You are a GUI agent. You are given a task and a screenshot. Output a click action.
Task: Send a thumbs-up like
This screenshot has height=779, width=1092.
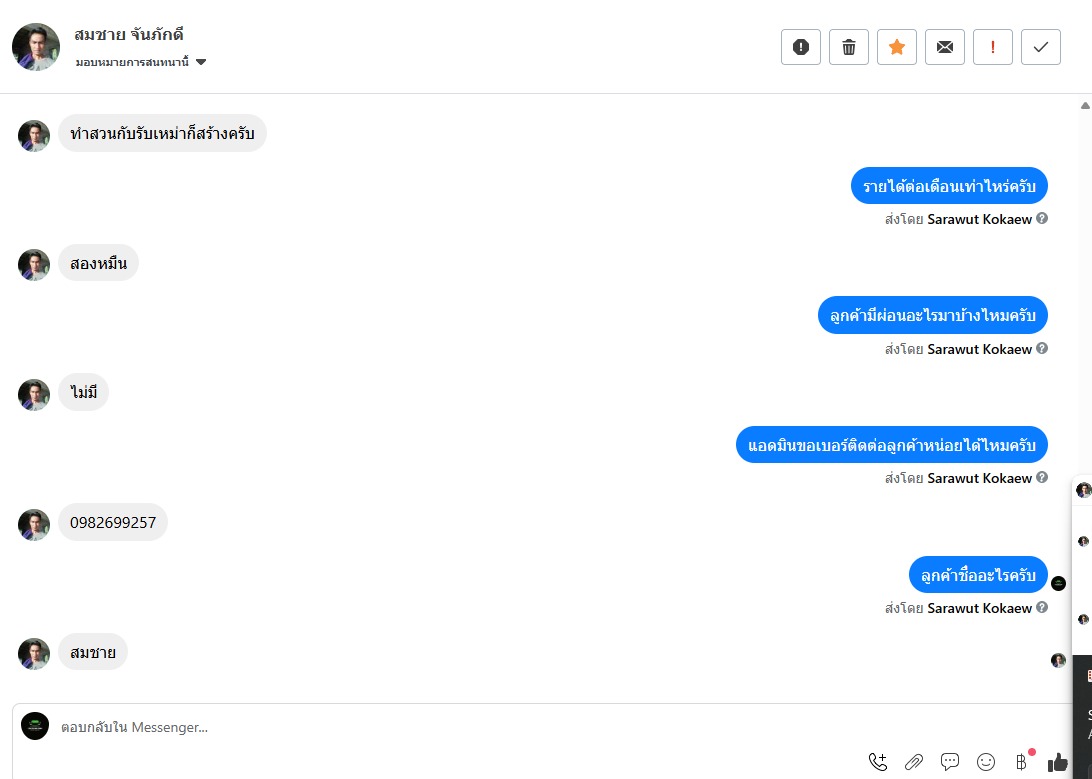pyautogui.click(x=1057, y=762)
